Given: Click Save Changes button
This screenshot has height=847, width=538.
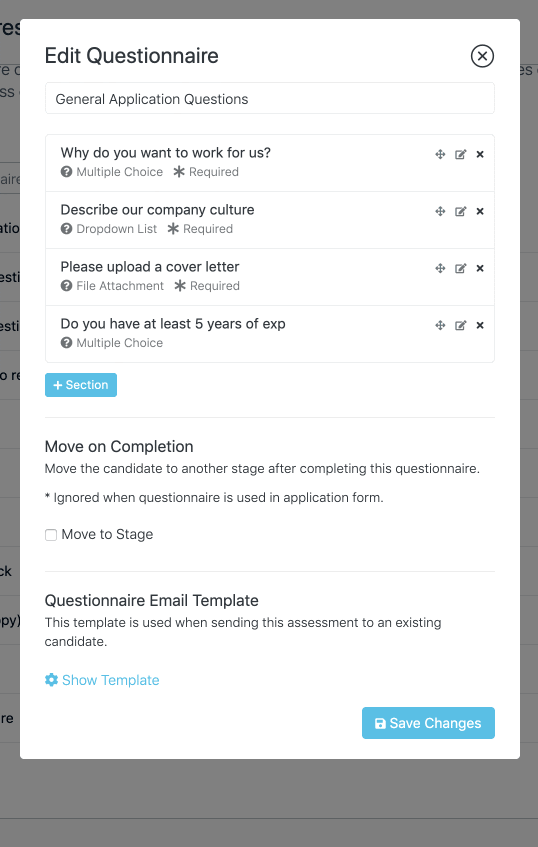Looking at the screenshot, I should point(428,723).
